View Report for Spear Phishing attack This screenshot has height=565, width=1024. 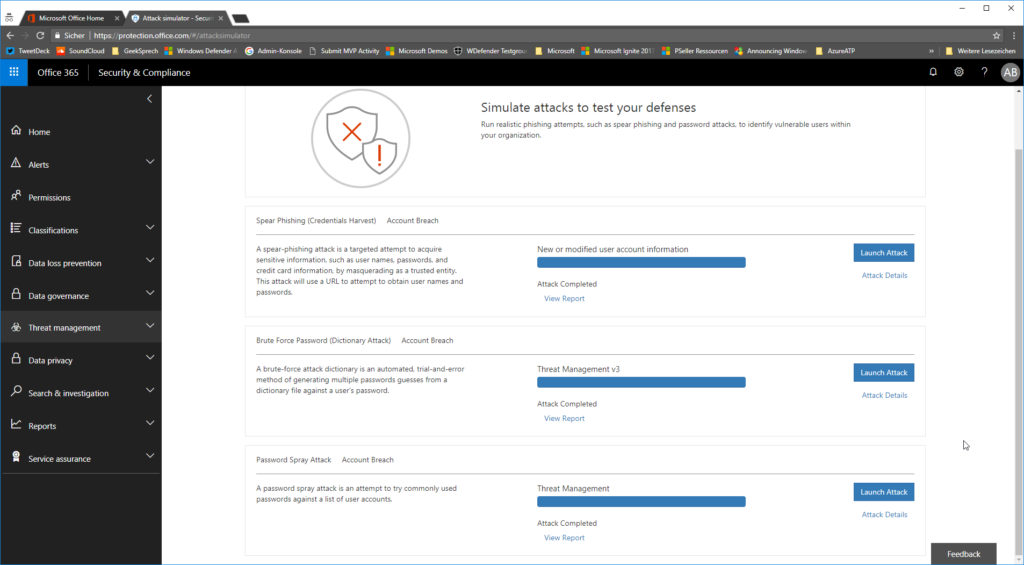[x=564, y=299]
